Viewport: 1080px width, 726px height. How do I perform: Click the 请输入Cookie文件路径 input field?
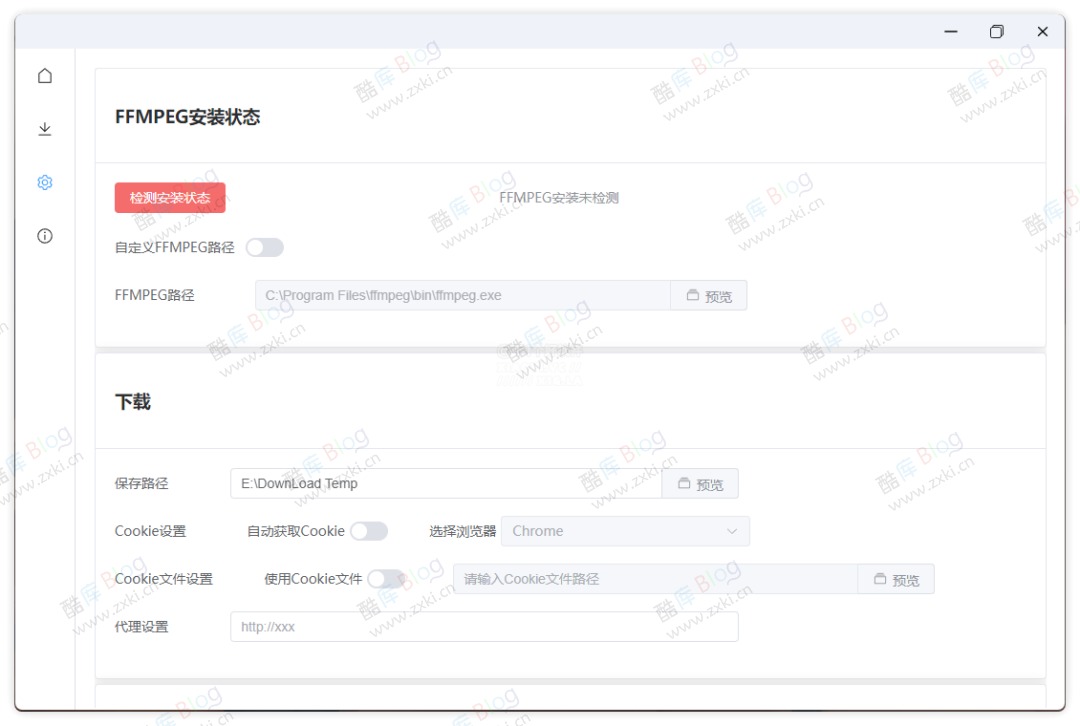655,578
